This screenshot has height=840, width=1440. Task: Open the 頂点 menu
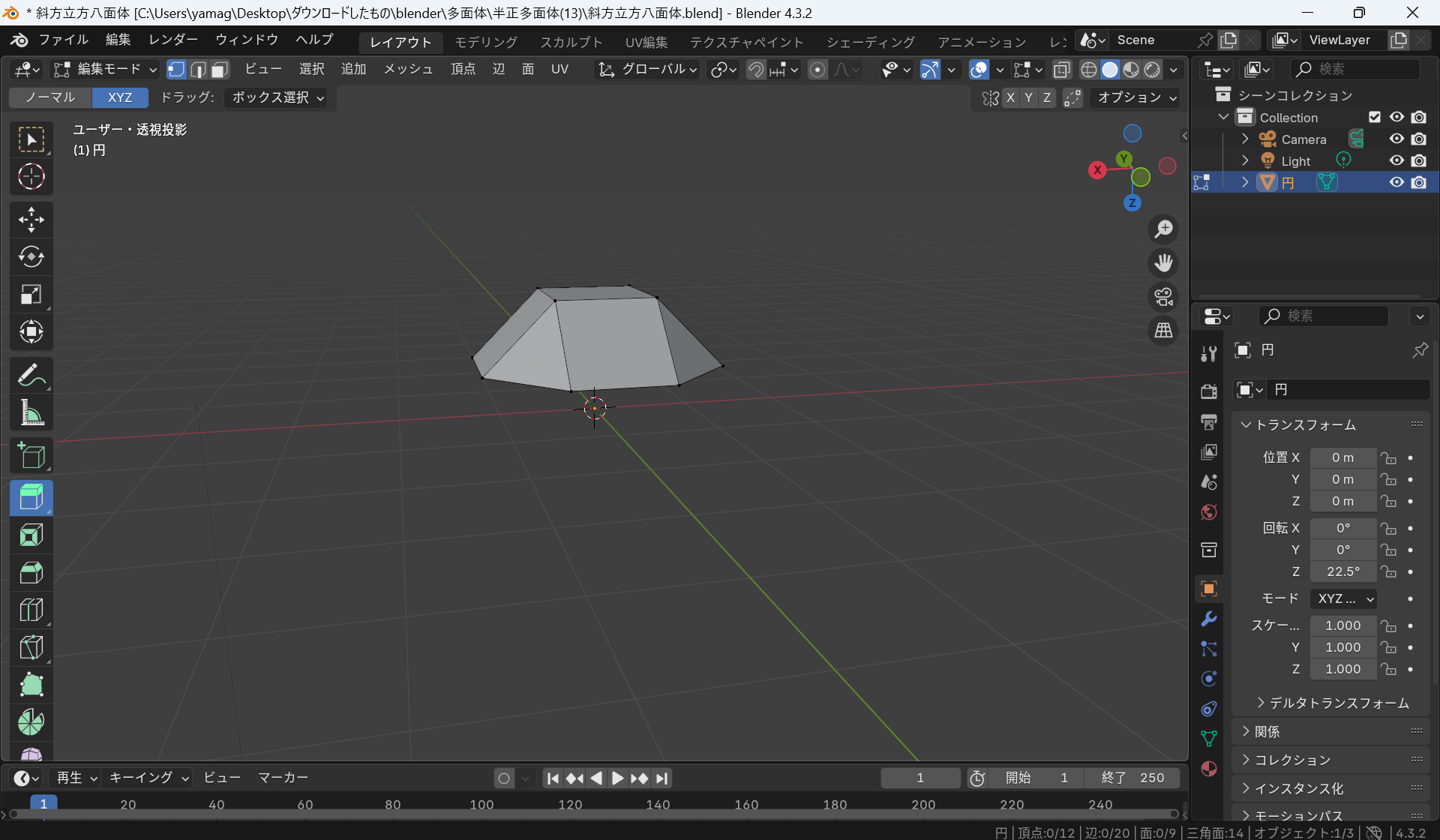coord(463,70)
